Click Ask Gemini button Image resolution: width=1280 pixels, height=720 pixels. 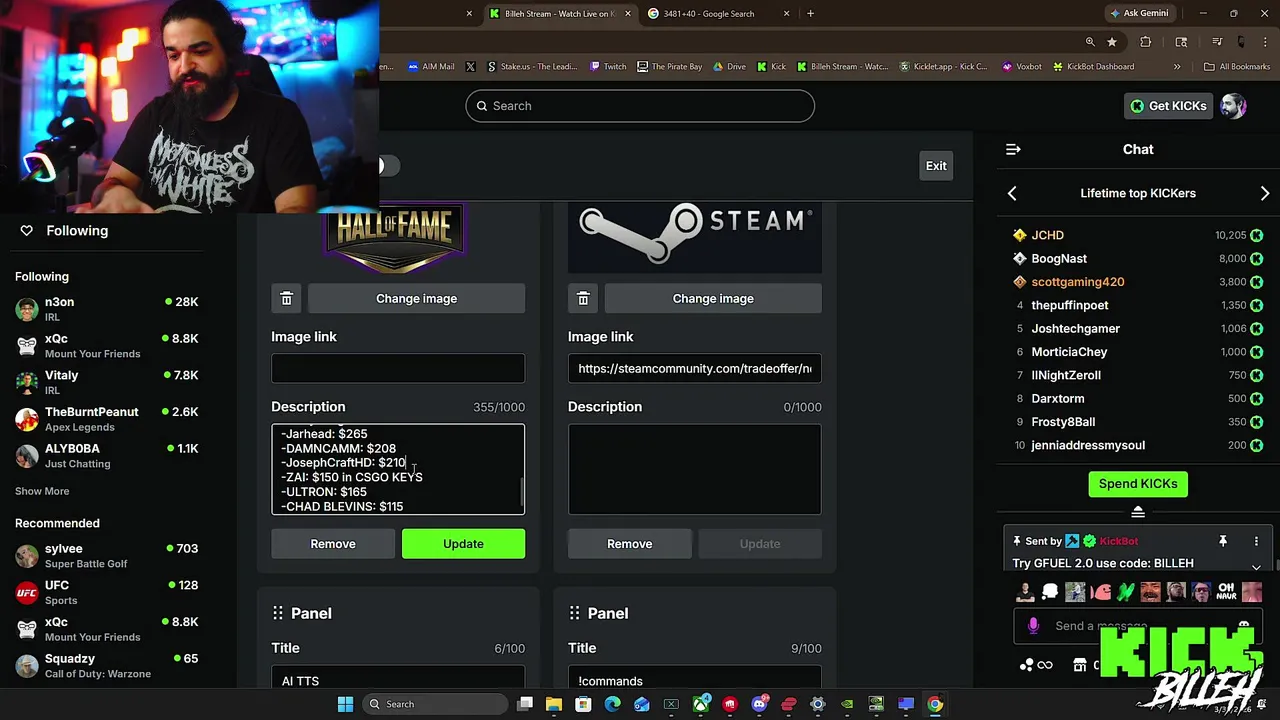pyautogui.click(x=1138, y=14)
